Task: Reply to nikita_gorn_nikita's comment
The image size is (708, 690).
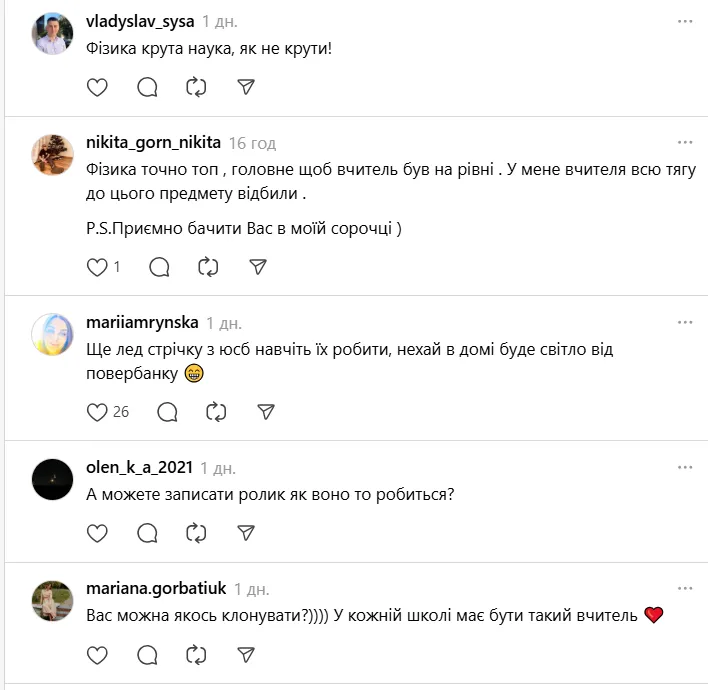Action: pos(158,267)
